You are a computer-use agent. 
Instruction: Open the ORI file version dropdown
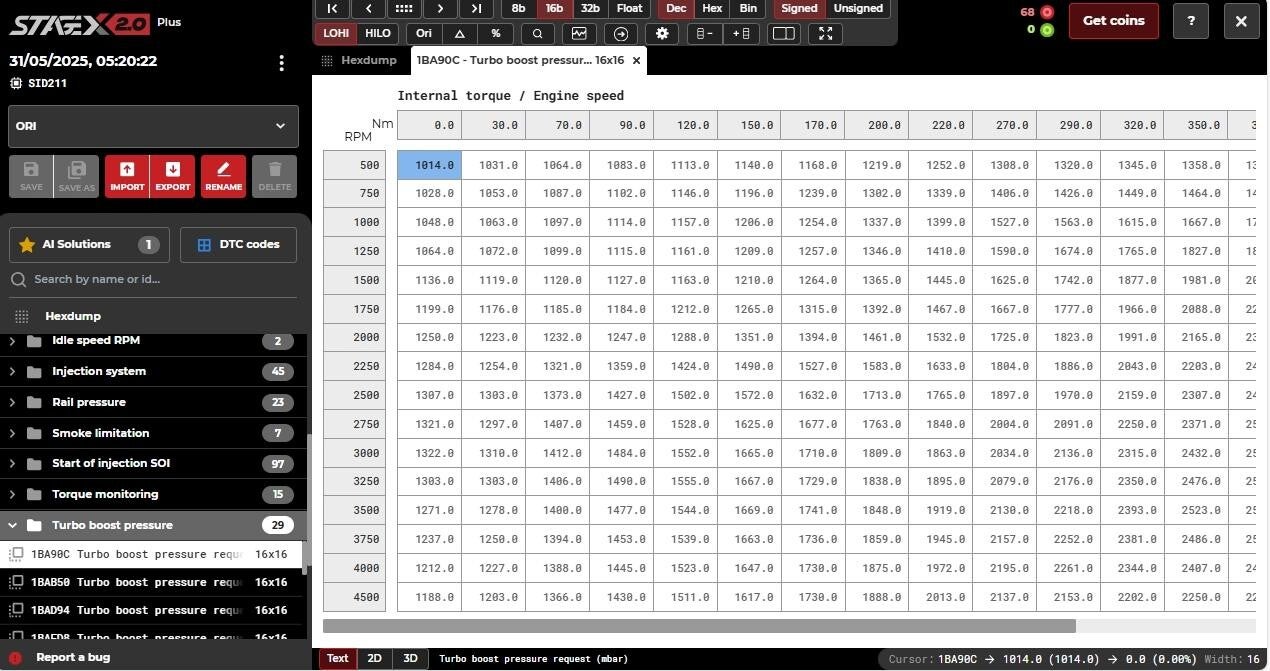point(153,127)
